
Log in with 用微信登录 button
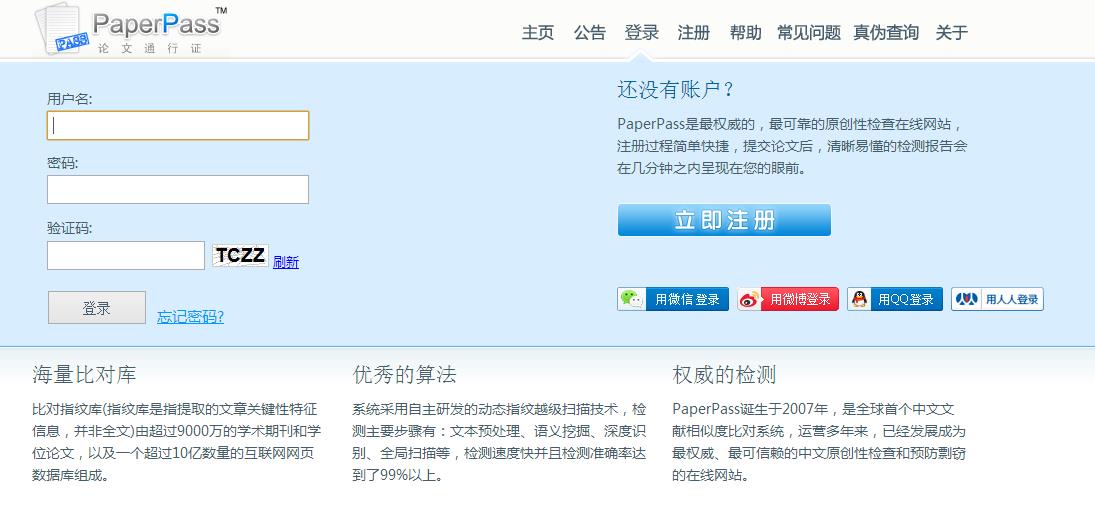pos(673,299)
